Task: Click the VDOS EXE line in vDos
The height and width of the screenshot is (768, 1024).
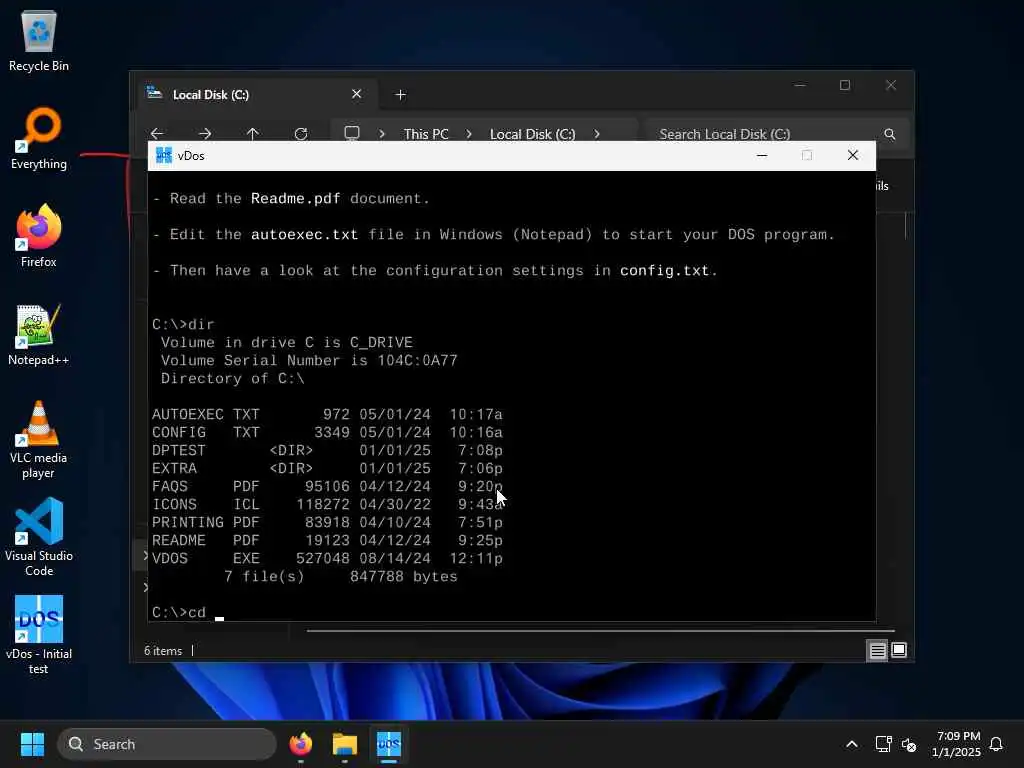Action: tap(327, 558)
